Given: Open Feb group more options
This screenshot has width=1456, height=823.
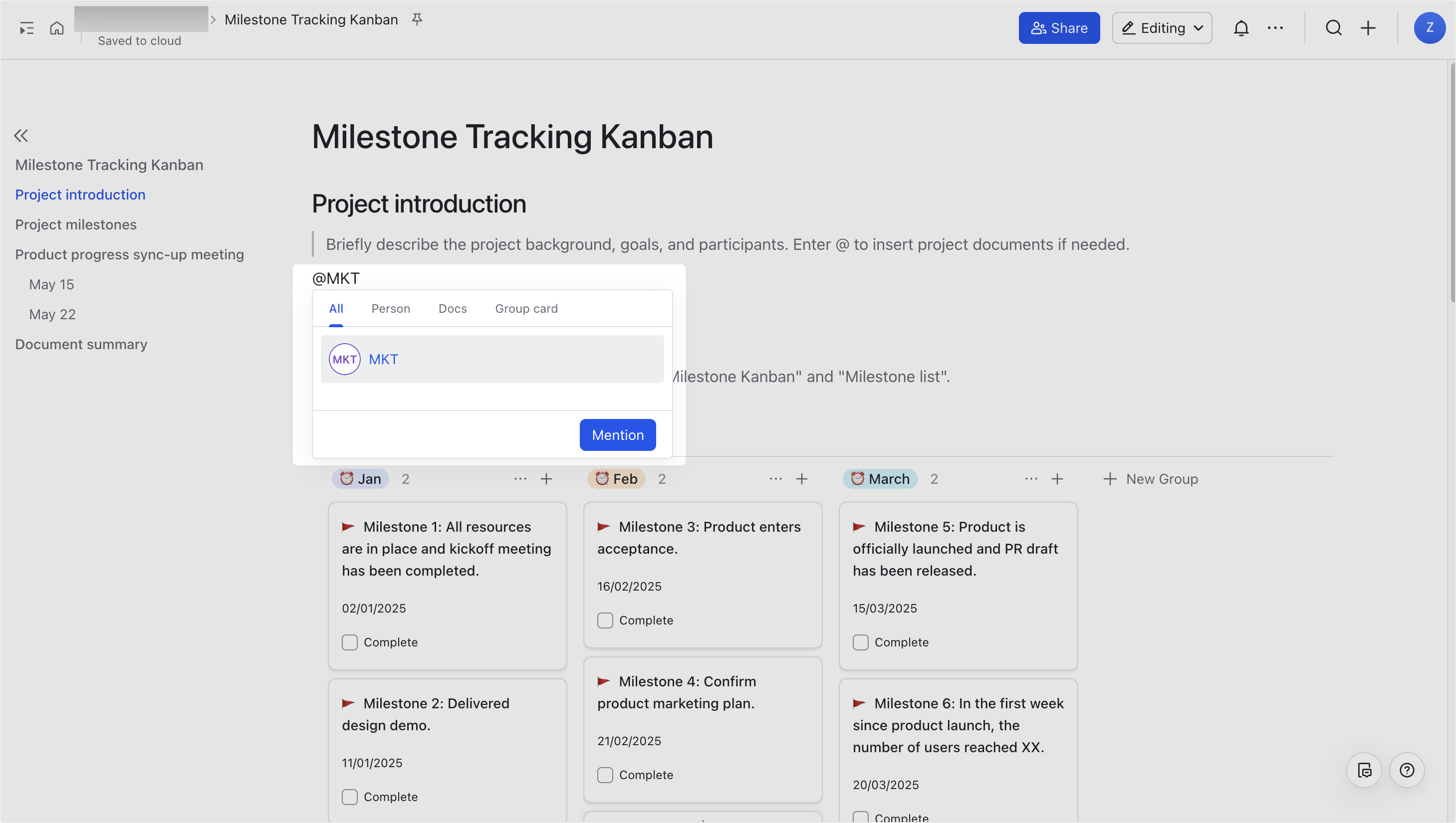Looking at the screenshot, I should (x=776, y=479).
